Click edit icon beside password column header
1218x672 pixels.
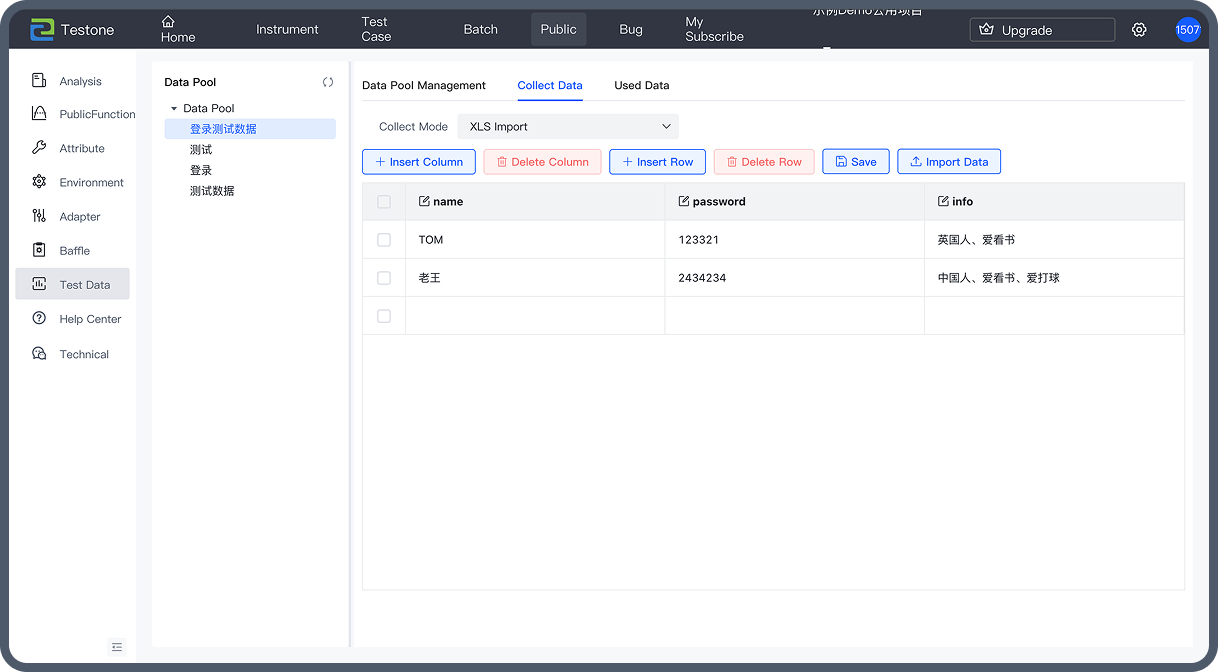pos(684,201)
